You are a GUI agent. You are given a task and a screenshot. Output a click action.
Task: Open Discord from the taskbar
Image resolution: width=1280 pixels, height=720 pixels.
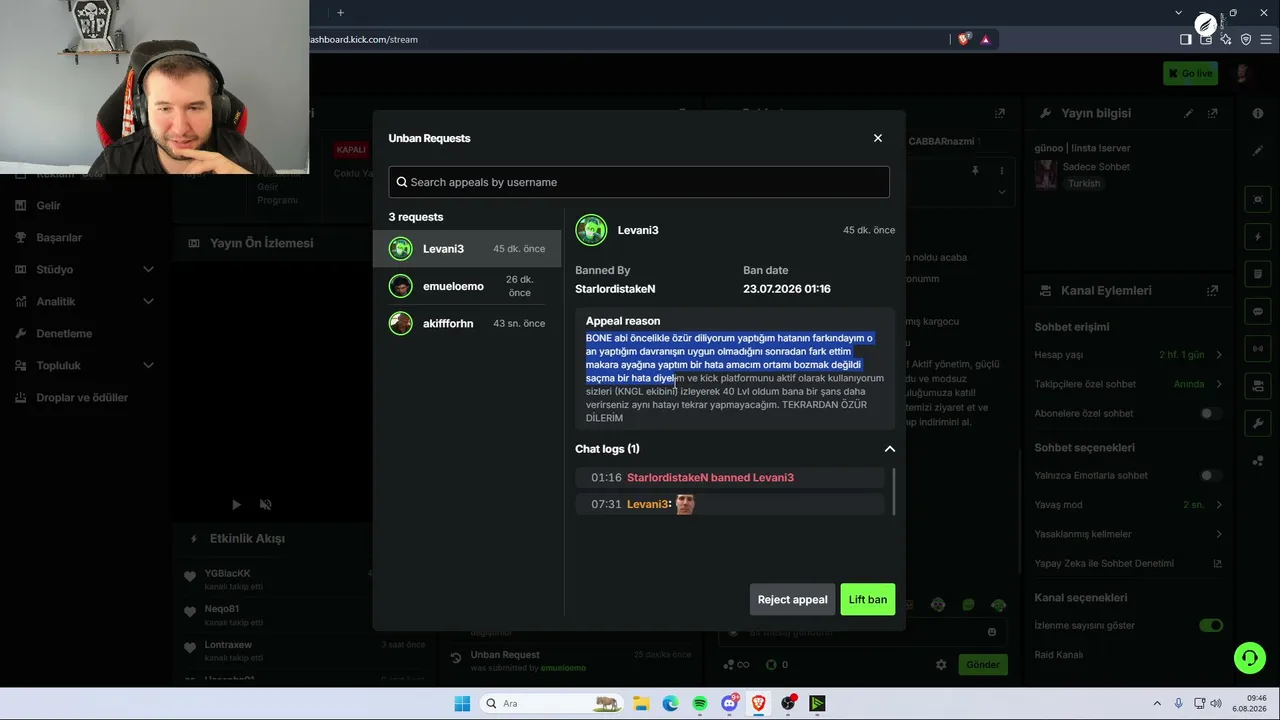point(730,703)
